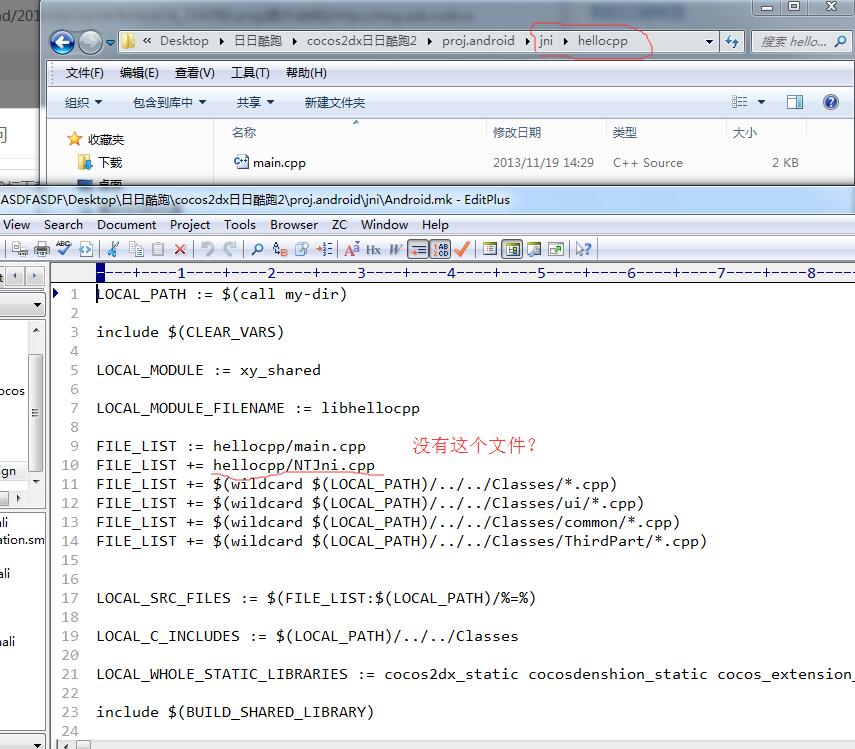855x749 pixels.
Task: Toggle the line number display button
Action: pyautogui.click(x=441, y=249)
